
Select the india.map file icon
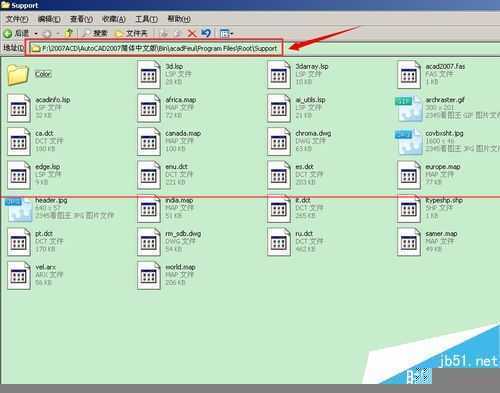pos(149,209)
